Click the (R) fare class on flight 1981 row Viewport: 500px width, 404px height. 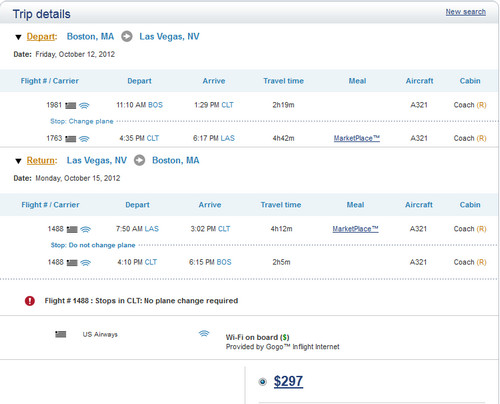pyautogui.click(x=481, y=105)
